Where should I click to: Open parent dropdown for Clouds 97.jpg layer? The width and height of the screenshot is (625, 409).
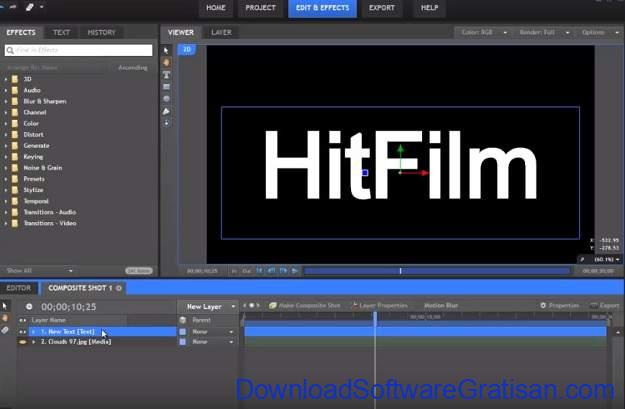[x=212, y=342]
